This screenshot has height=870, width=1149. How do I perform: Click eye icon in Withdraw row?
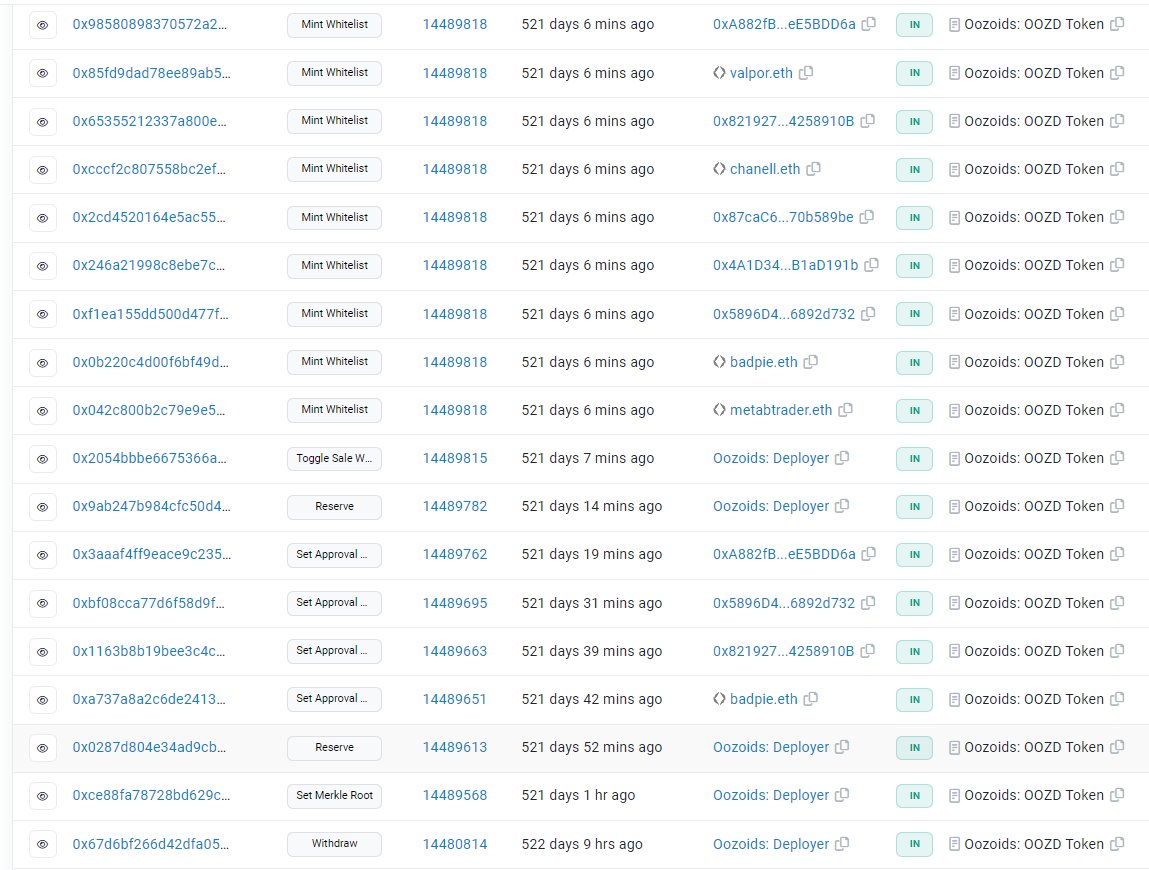coord(43,844)
